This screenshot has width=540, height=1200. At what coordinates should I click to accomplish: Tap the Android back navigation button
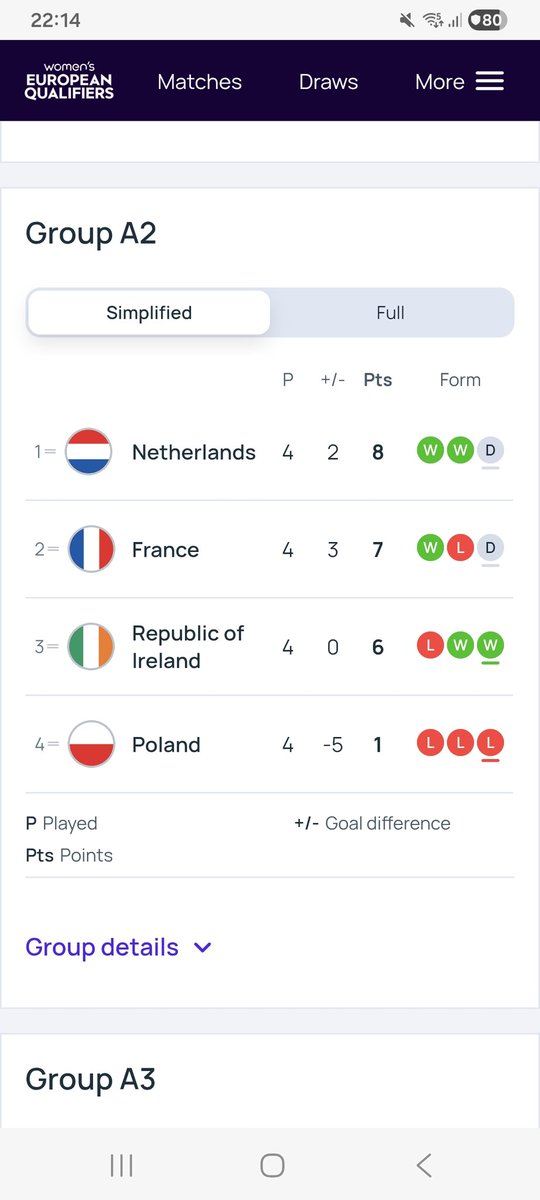424,1164
